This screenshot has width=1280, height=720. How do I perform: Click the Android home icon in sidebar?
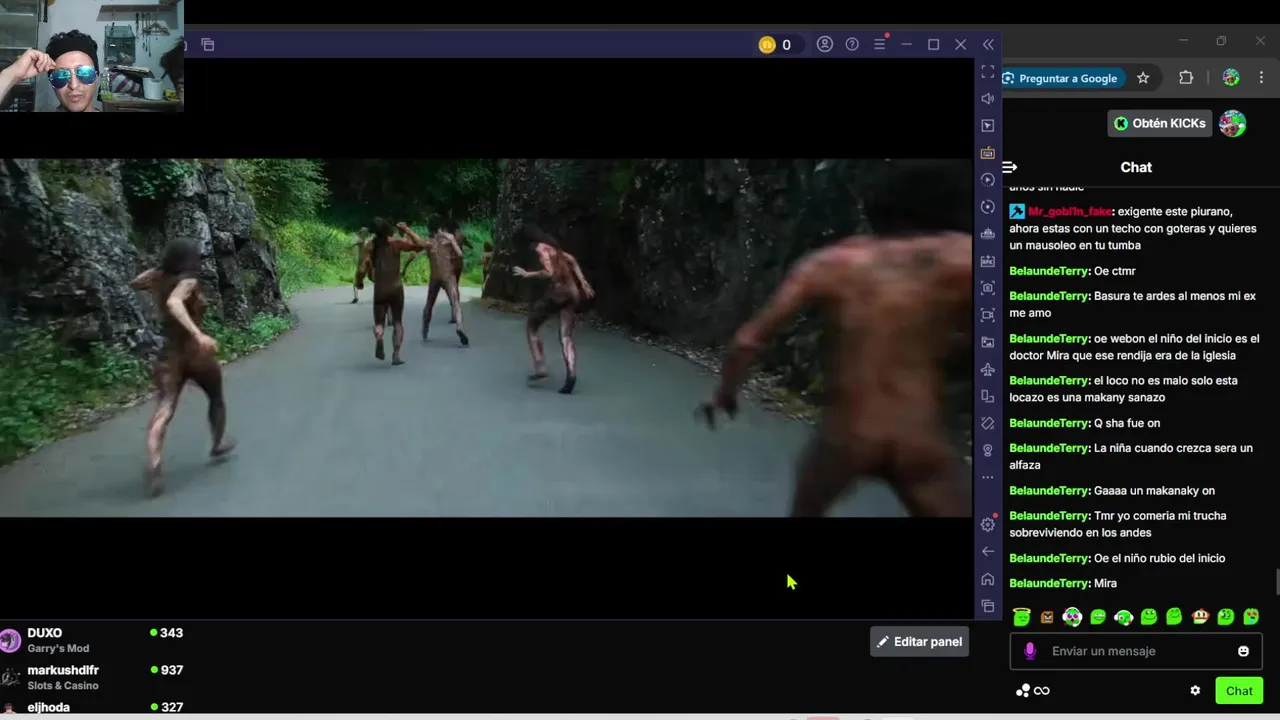(x=988, y=578)
